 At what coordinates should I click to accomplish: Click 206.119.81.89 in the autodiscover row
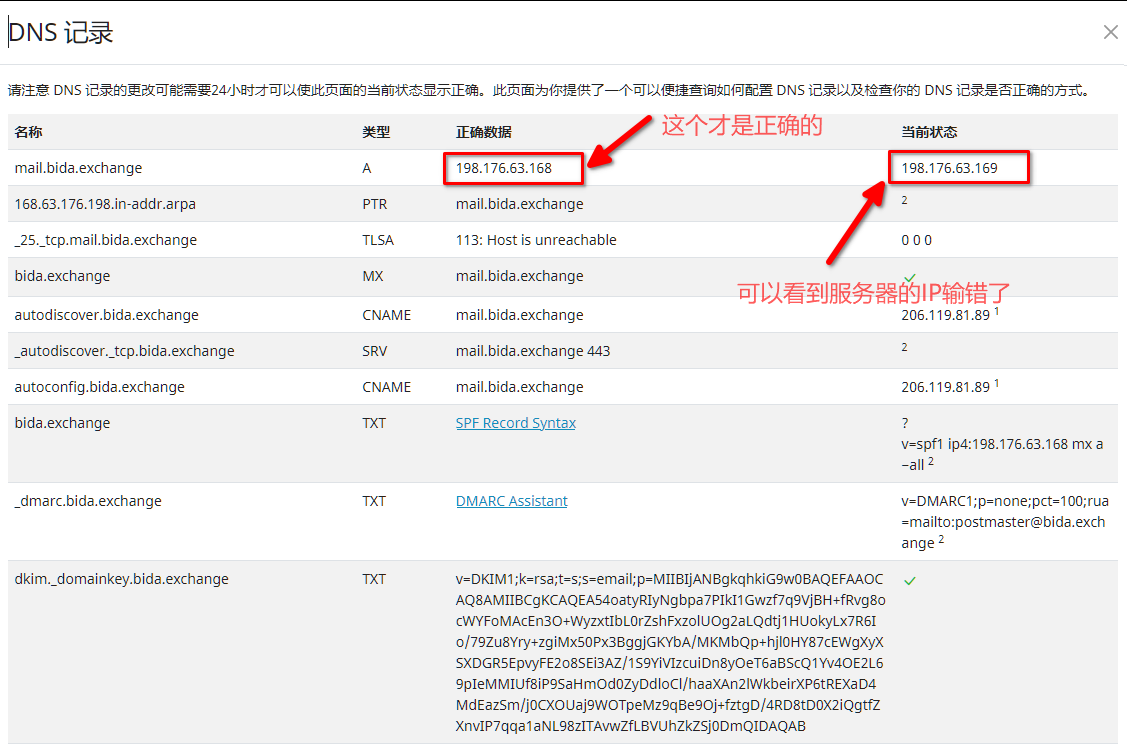[x=945, y=315]
